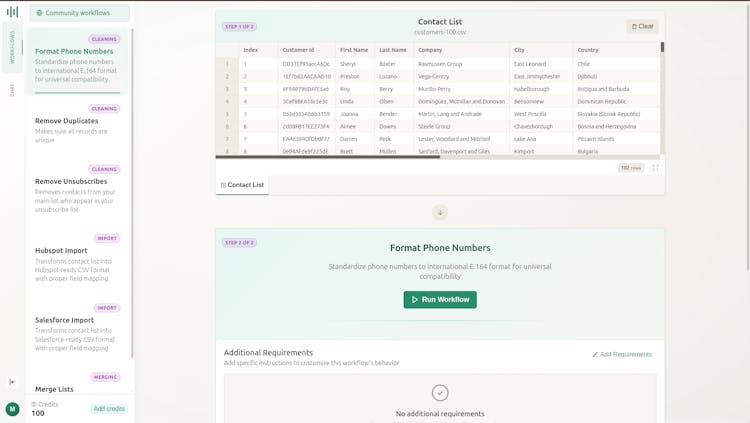This screenshot has width=750, height=423.
Task: Open the user avatar M menu
Action: click(12, 409)
